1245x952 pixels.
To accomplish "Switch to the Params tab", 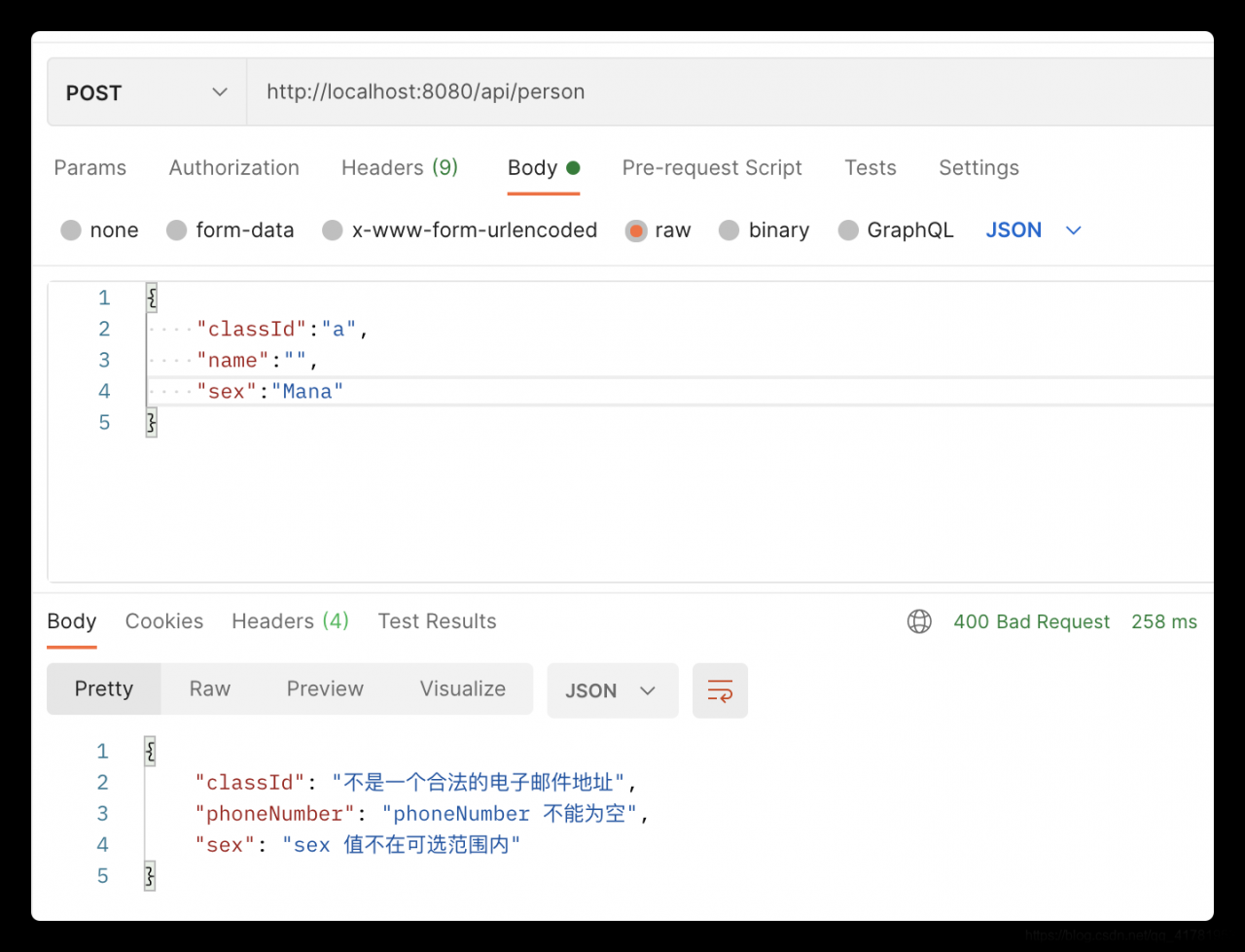I will [90, 168].
